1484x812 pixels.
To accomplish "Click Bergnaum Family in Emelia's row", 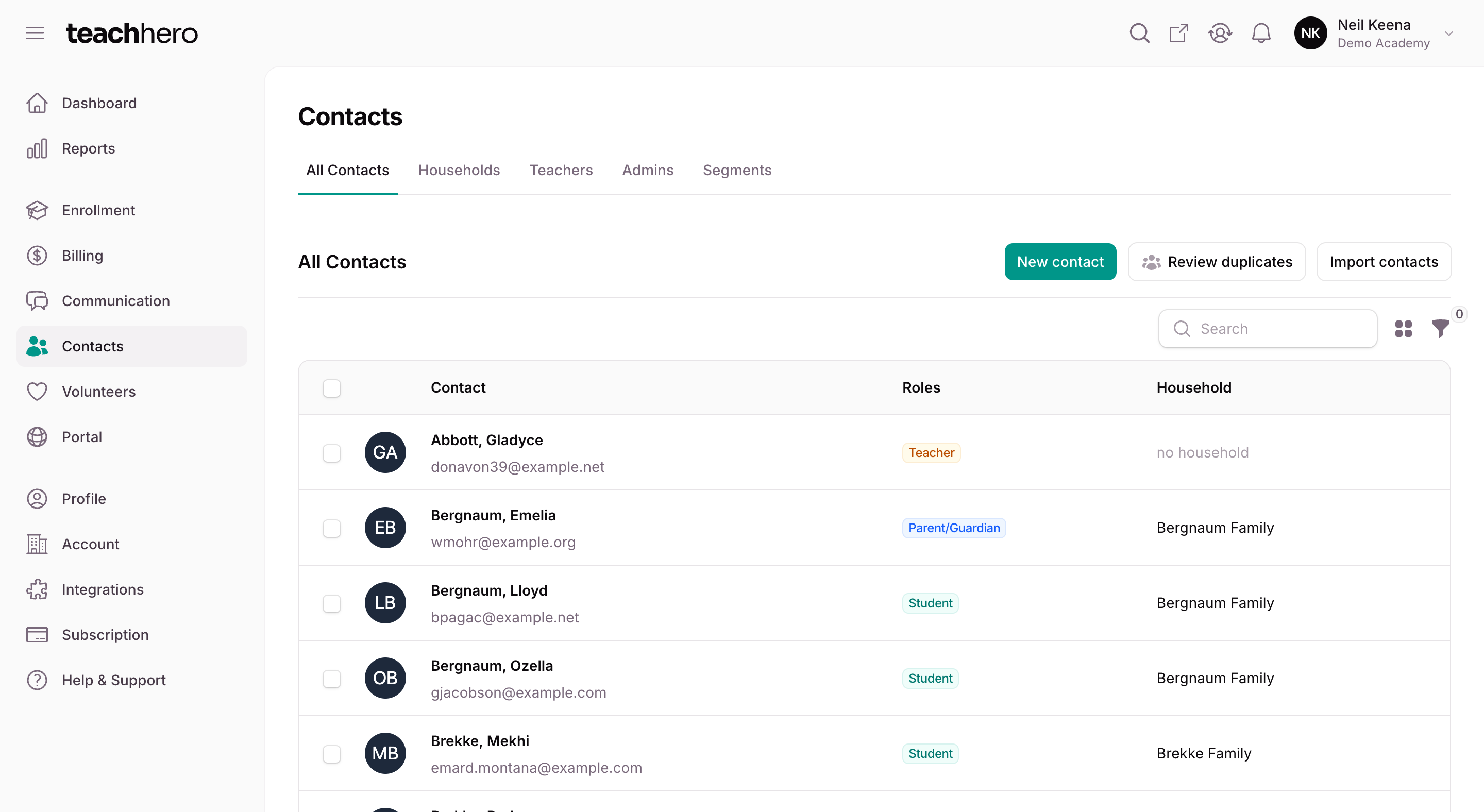I will pos(1215,528).
